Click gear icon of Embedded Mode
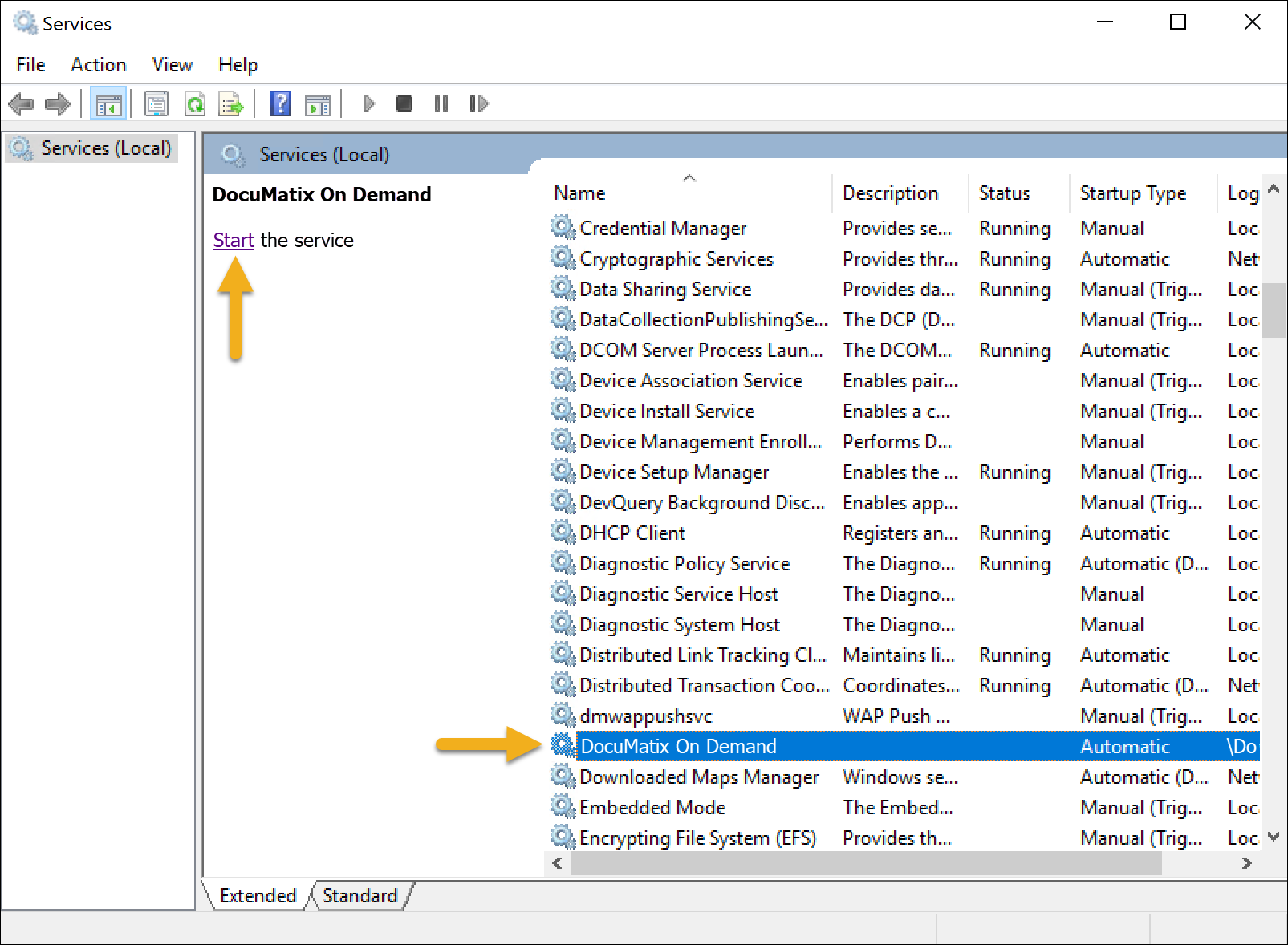Image resolution: width=1288 pixels, height=945 pixels. (563, 807)
